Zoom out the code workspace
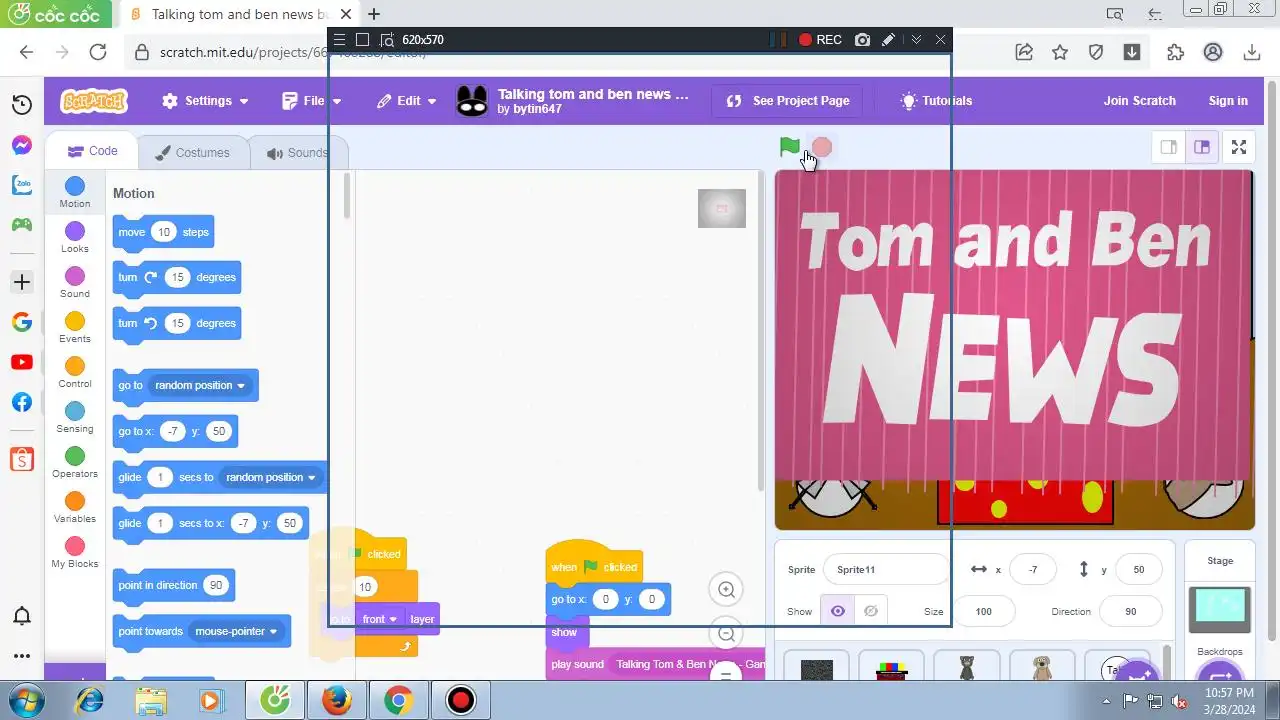This screenshot has height=720, width=1280. [727, 634]
